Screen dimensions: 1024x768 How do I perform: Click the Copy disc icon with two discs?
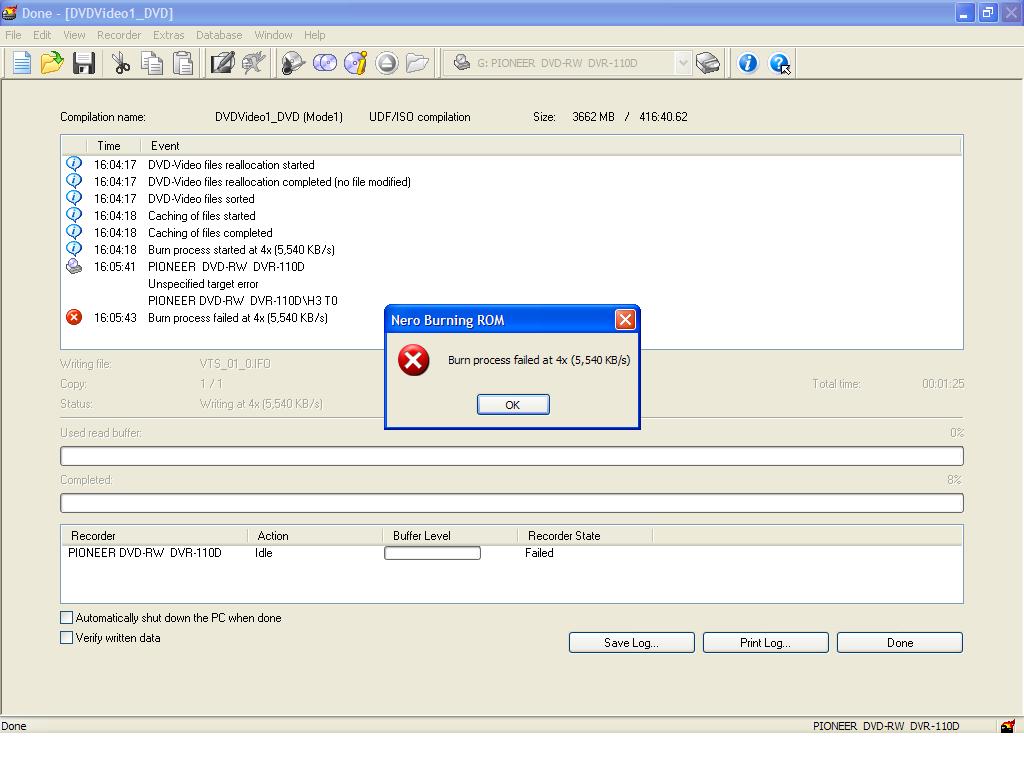[x=325, y=63]
